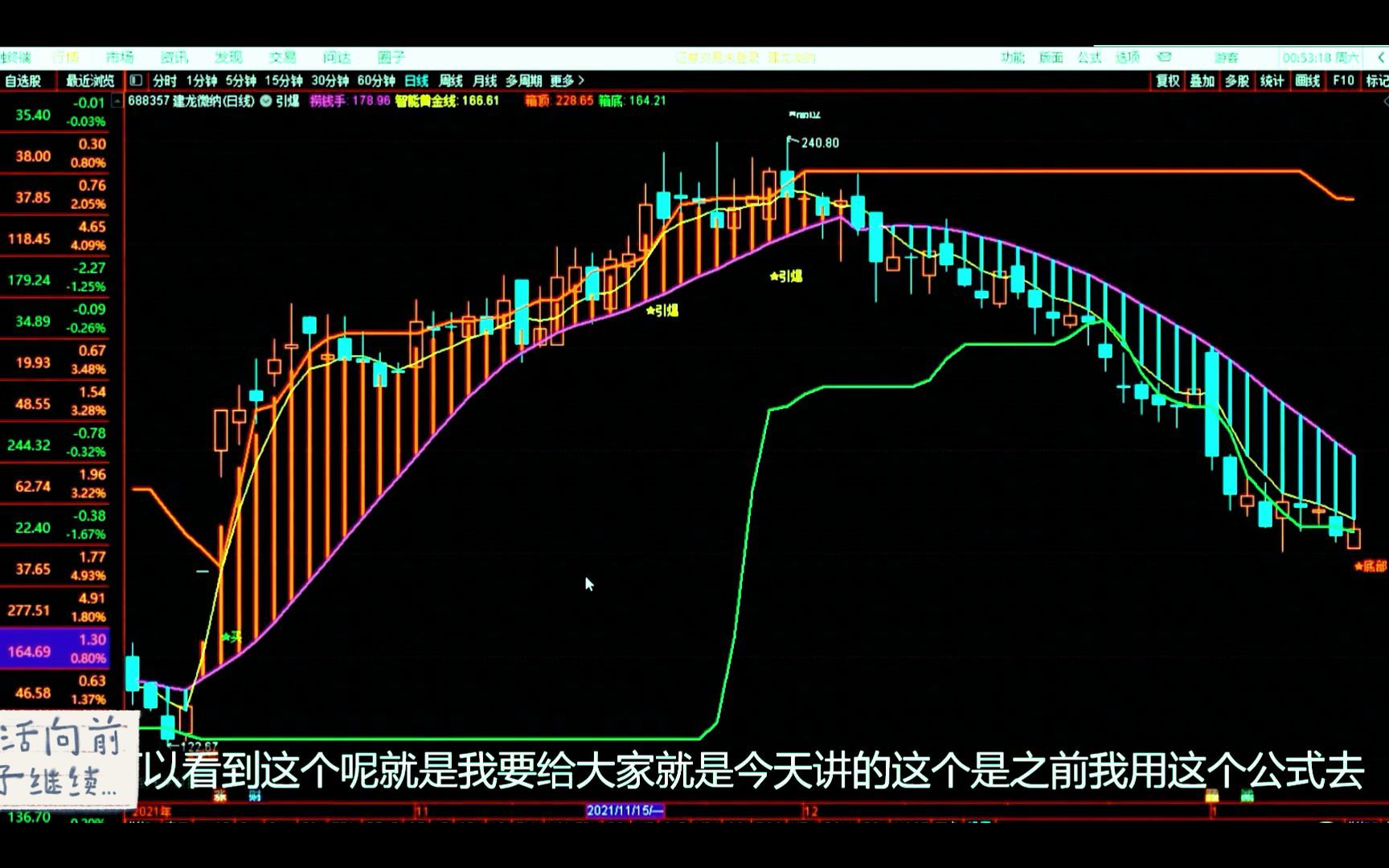Click the ★底部 bottom signal marker

[1371, 567]
